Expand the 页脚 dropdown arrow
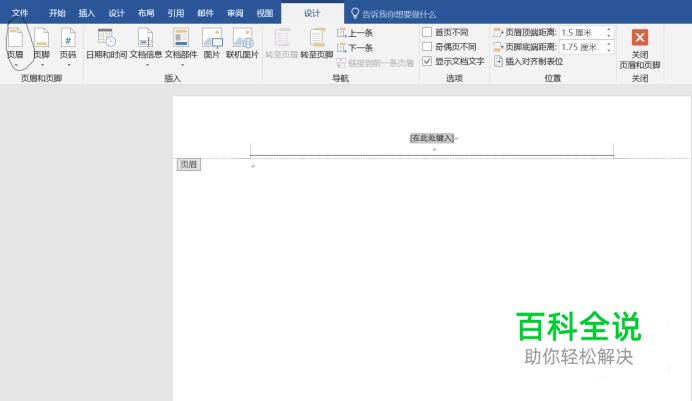Image resolution: width=692 pixels, height=401 pixels. (42, 65)
